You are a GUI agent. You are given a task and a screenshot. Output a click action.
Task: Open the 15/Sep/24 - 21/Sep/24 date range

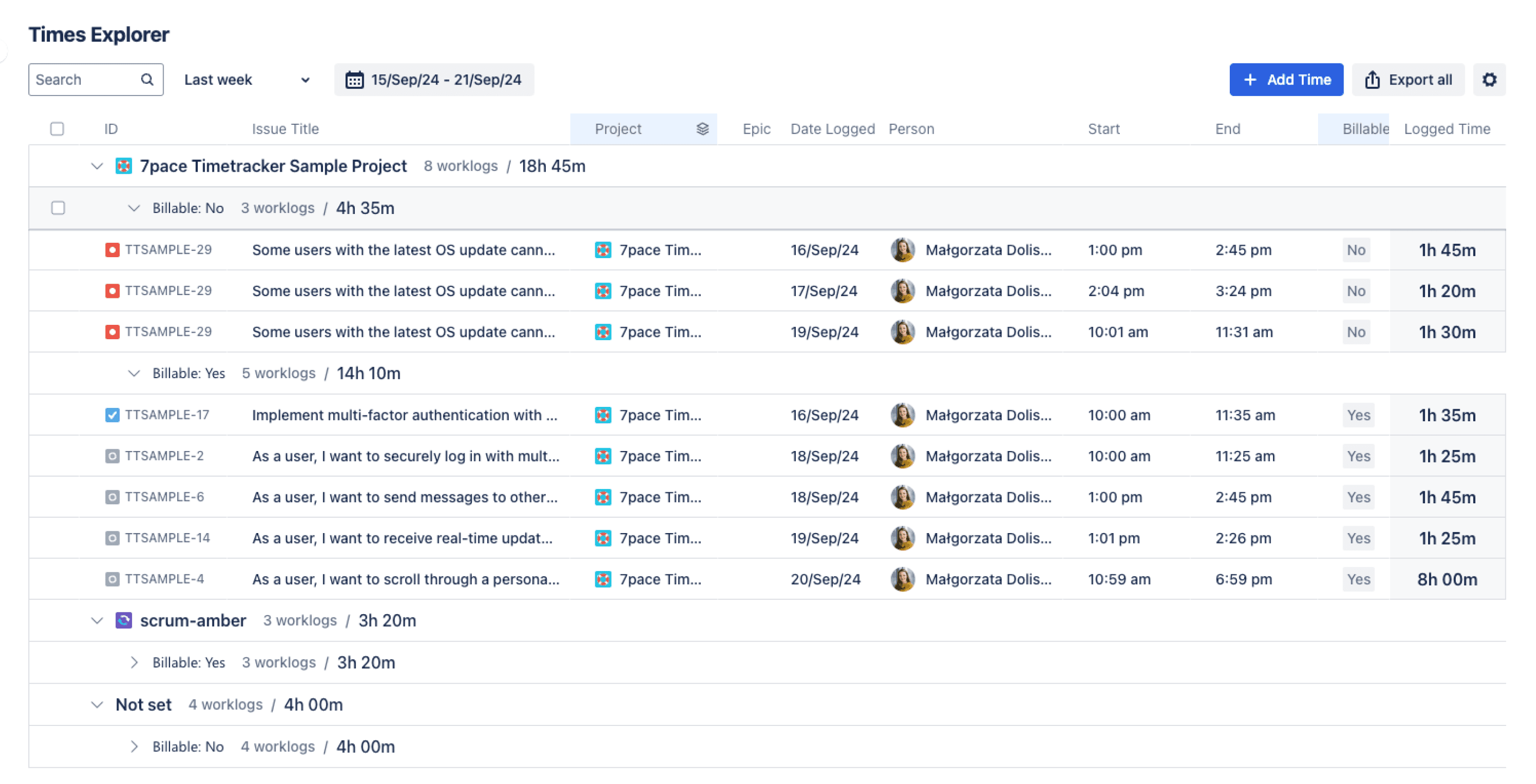click(434, 80)
